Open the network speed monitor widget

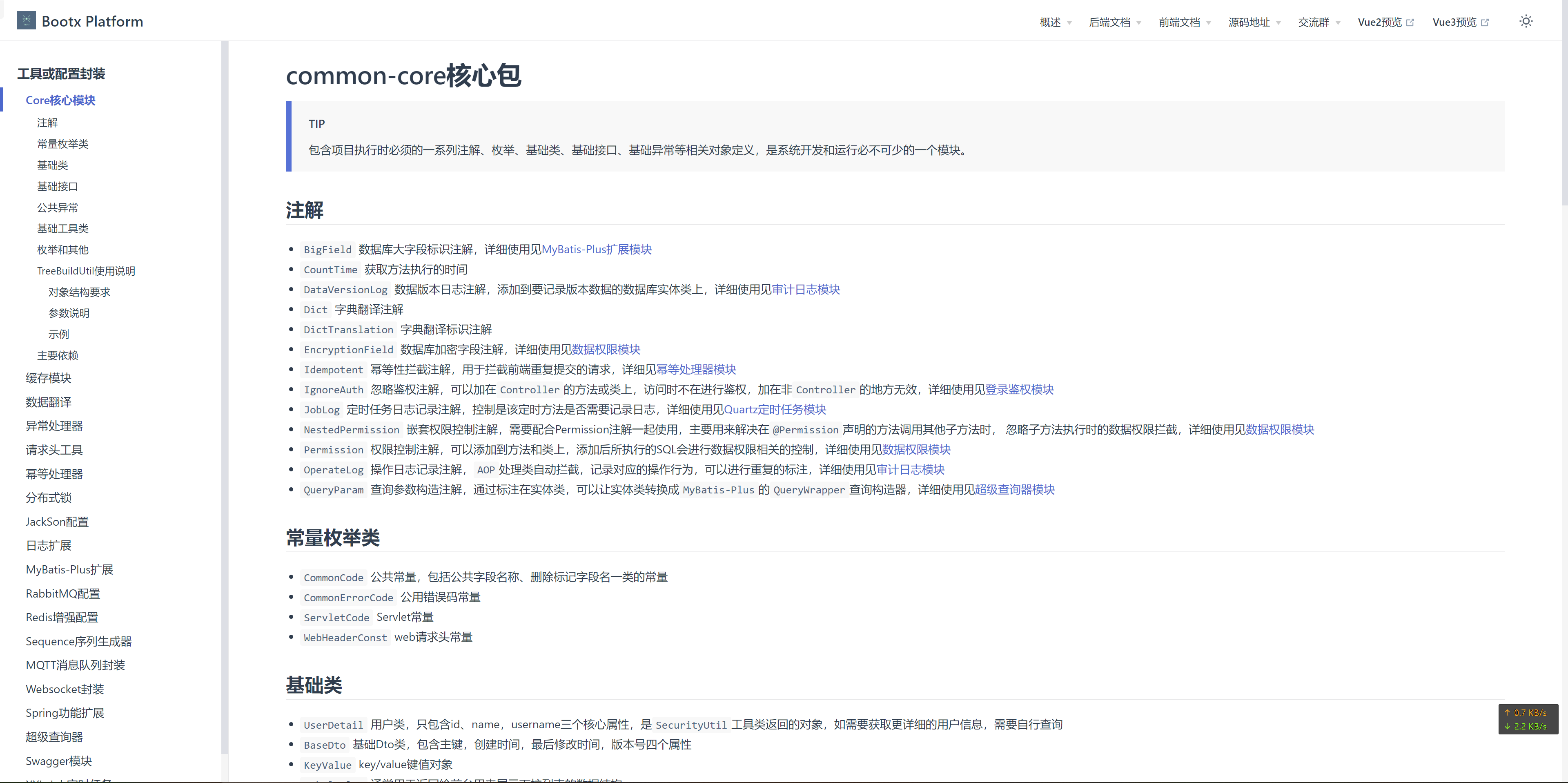1528,719
